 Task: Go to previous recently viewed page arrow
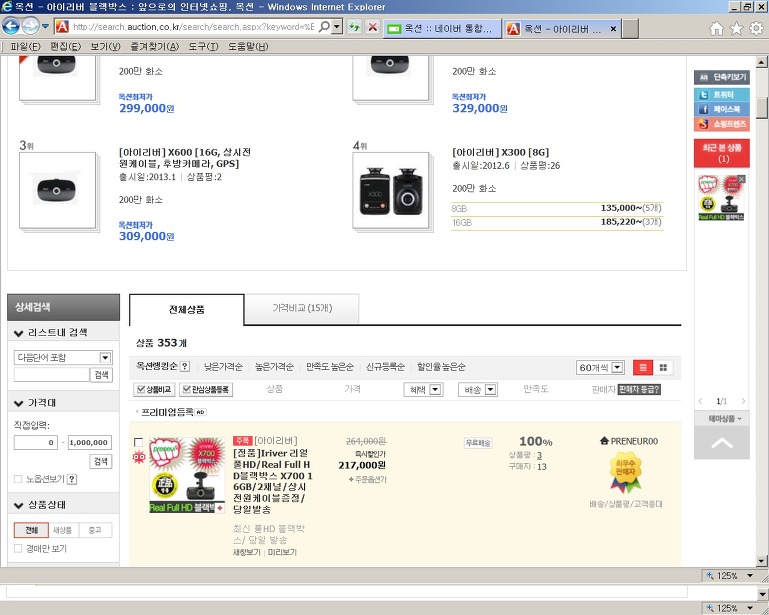pyautogui.click(x=700, y=401)
